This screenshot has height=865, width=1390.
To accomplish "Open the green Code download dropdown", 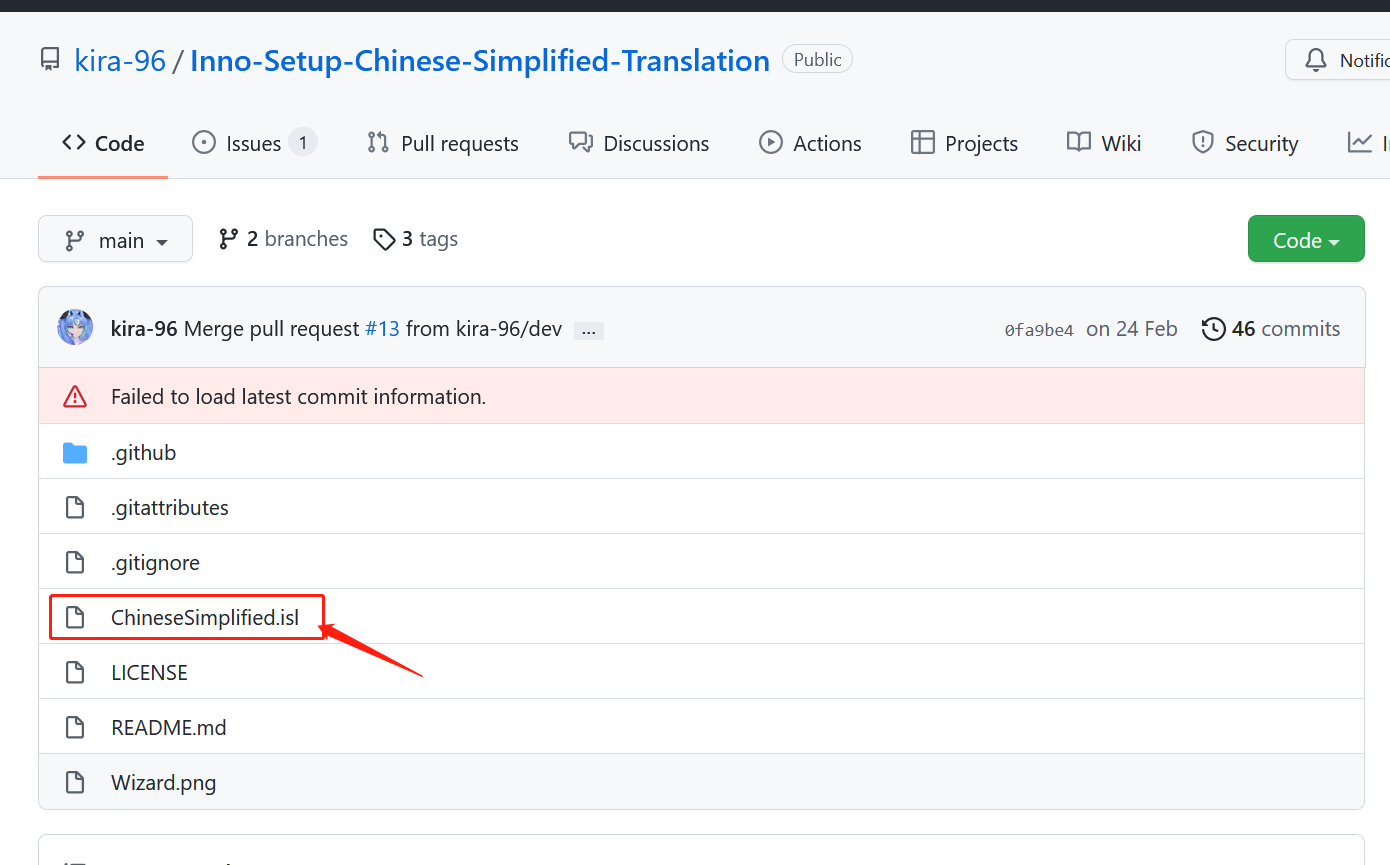I will tap(1306, 239).
